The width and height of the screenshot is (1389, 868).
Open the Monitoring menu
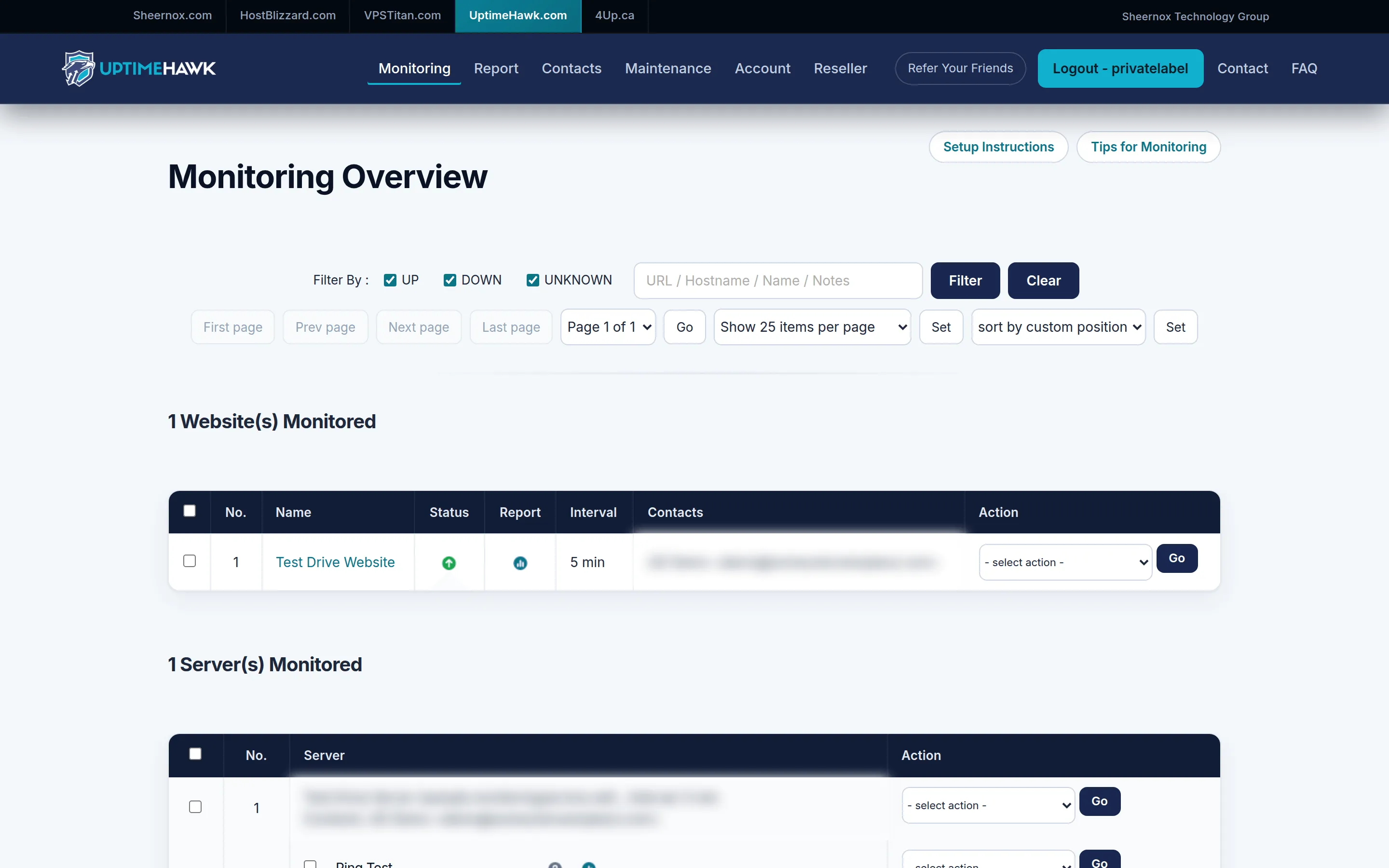(414, 68)
